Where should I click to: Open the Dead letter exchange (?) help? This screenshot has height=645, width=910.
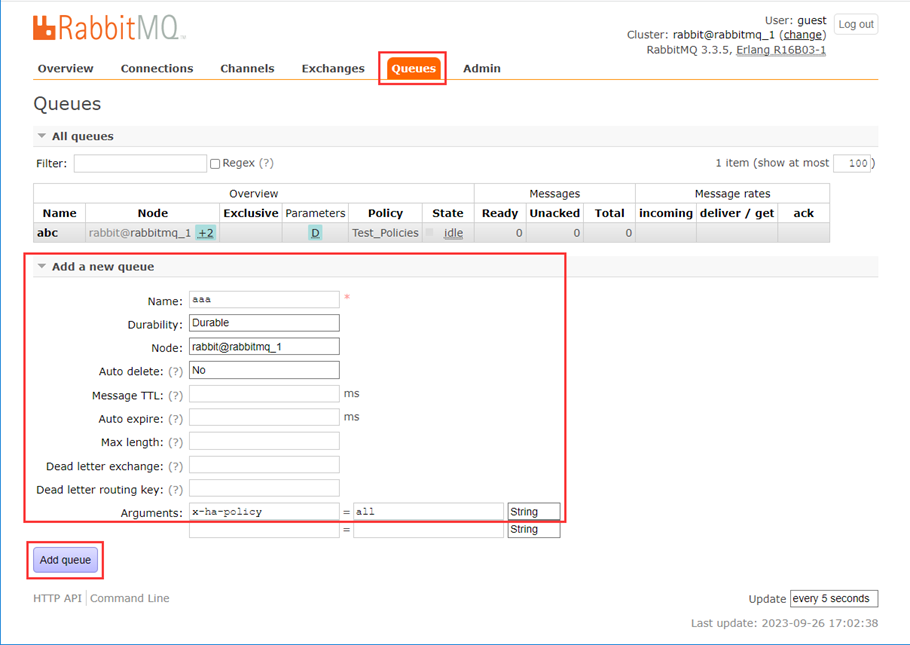point(175,466)
